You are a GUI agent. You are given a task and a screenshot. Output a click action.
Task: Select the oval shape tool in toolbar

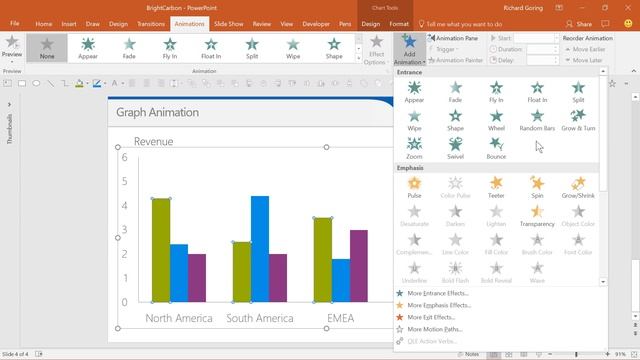(x=36, y=84)
